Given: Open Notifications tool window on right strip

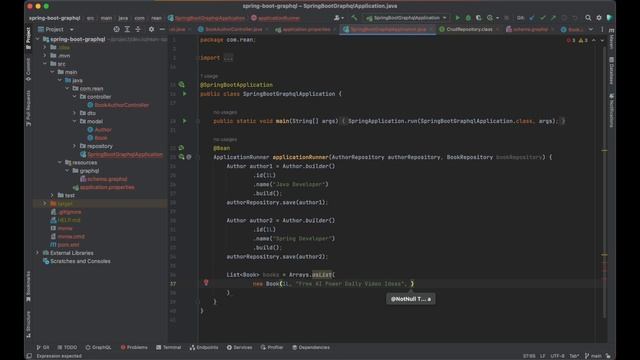Looking at the screenshot, I should [611, 110].
